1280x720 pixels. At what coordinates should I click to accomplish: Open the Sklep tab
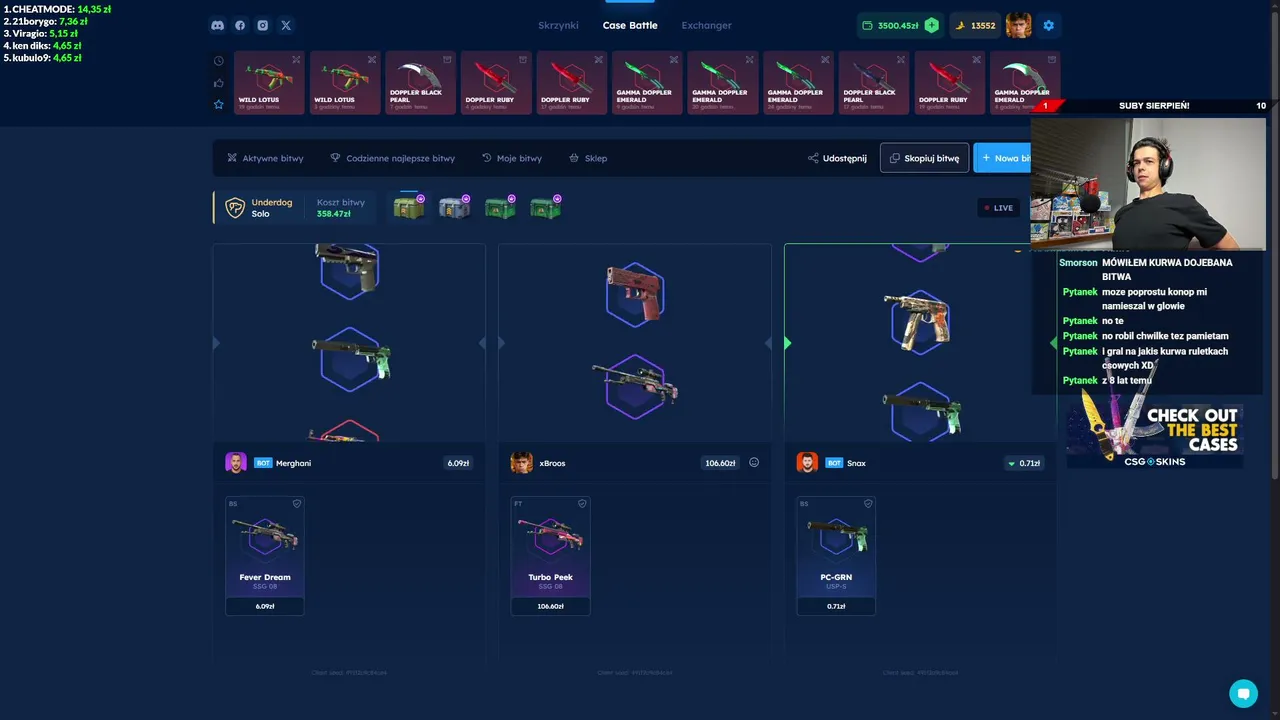(588, 158)
